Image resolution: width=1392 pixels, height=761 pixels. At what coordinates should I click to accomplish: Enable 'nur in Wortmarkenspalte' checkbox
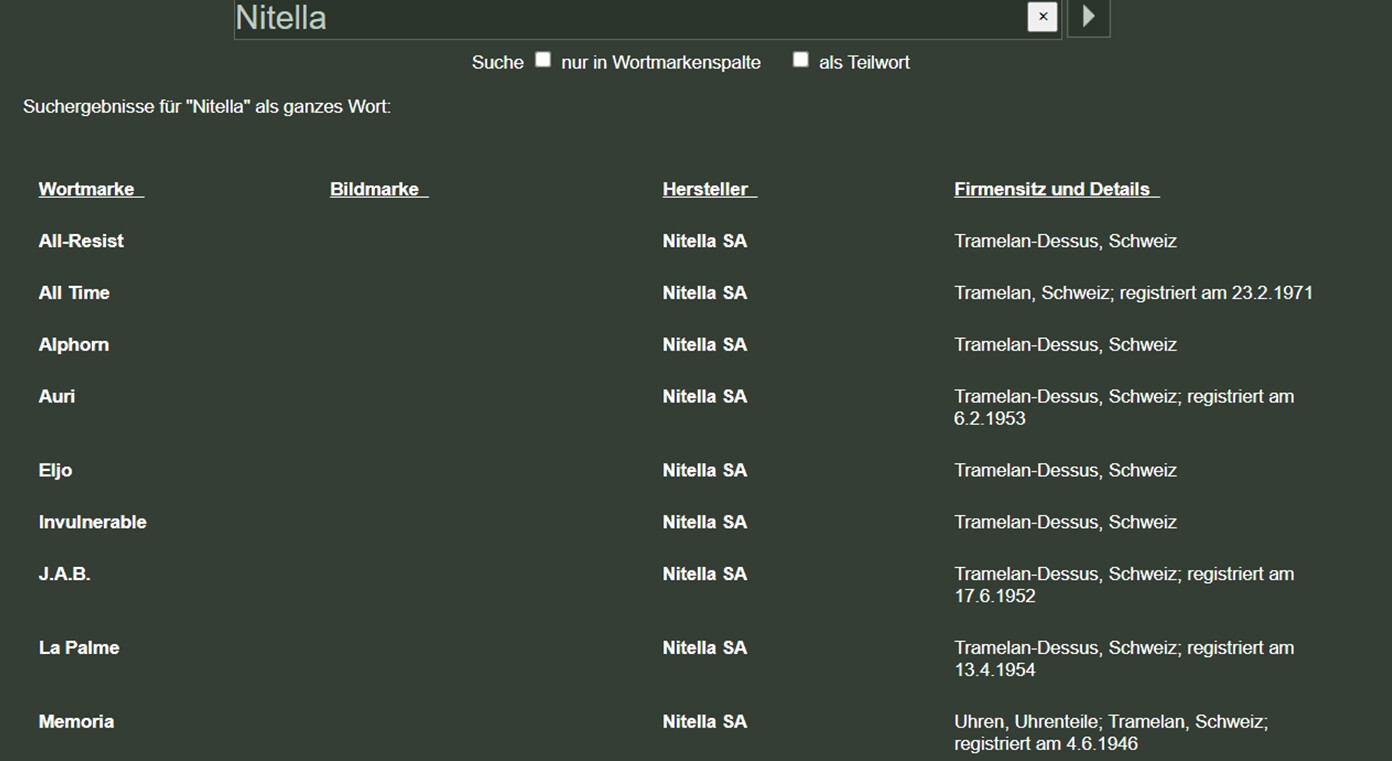coord(543,60)
